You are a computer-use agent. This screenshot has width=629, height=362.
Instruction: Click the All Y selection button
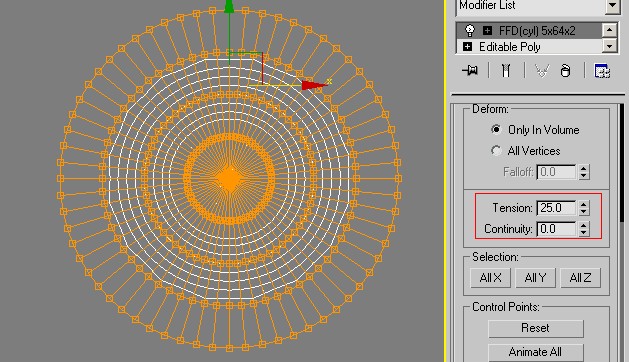535,278
